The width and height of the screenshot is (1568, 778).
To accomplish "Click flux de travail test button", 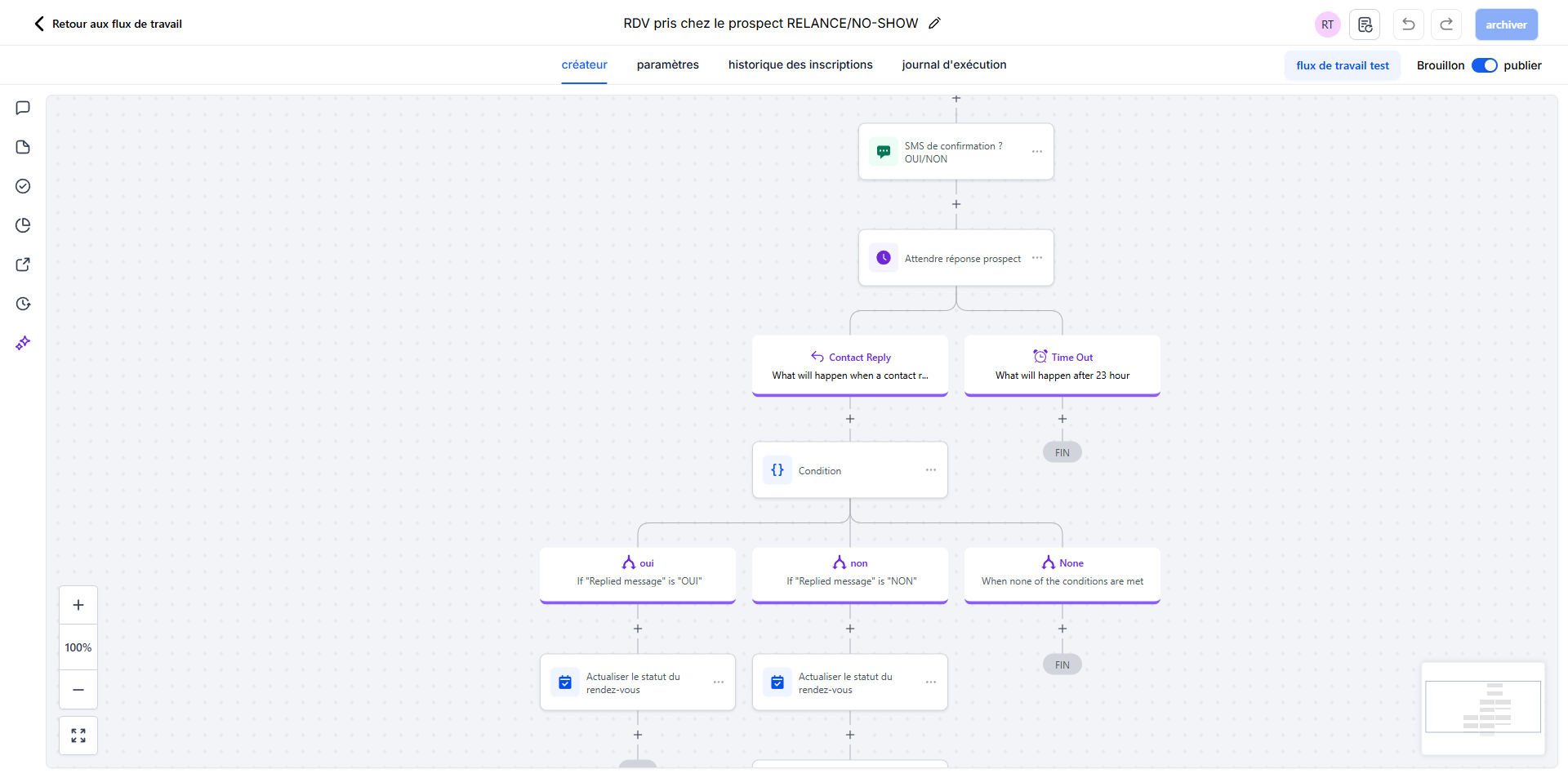I will (x=1343, y=65).
